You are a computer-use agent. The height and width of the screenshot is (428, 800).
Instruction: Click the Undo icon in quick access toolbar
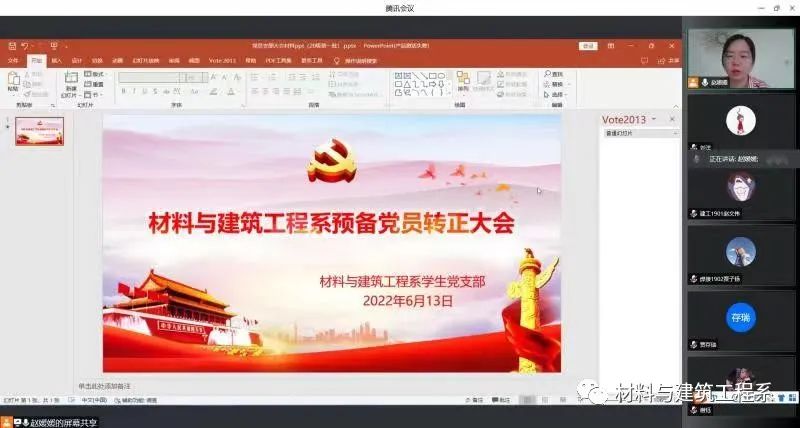pos(24,46)
